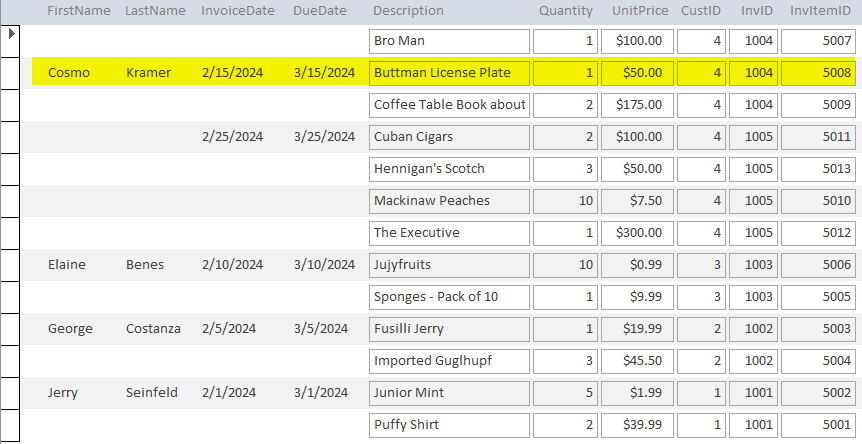Click the Cuban Cigars description field
Viewport: 862px width, 444px height.
(449, 137)
